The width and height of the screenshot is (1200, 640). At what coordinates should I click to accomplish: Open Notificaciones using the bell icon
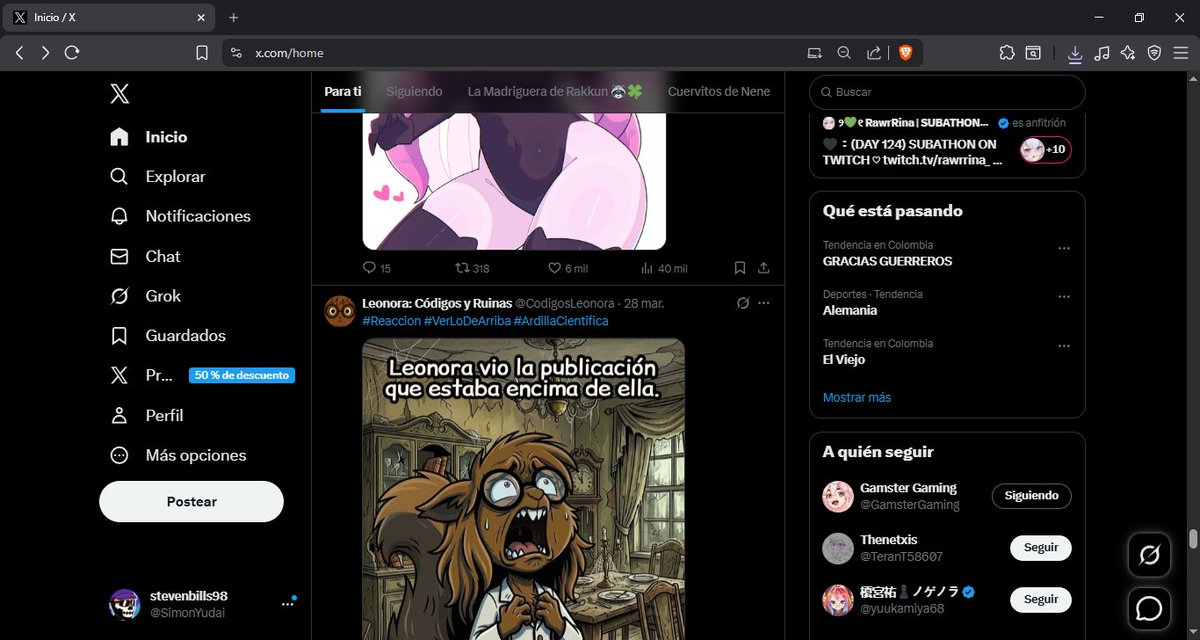pos(197,216)
